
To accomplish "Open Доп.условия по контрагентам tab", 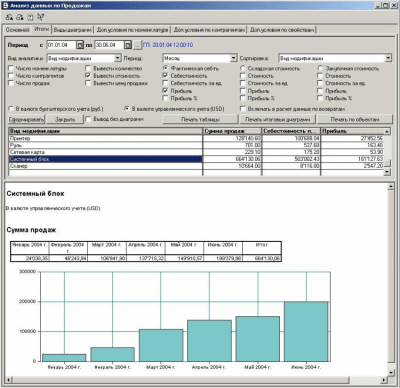I will (x=209, y=30).
